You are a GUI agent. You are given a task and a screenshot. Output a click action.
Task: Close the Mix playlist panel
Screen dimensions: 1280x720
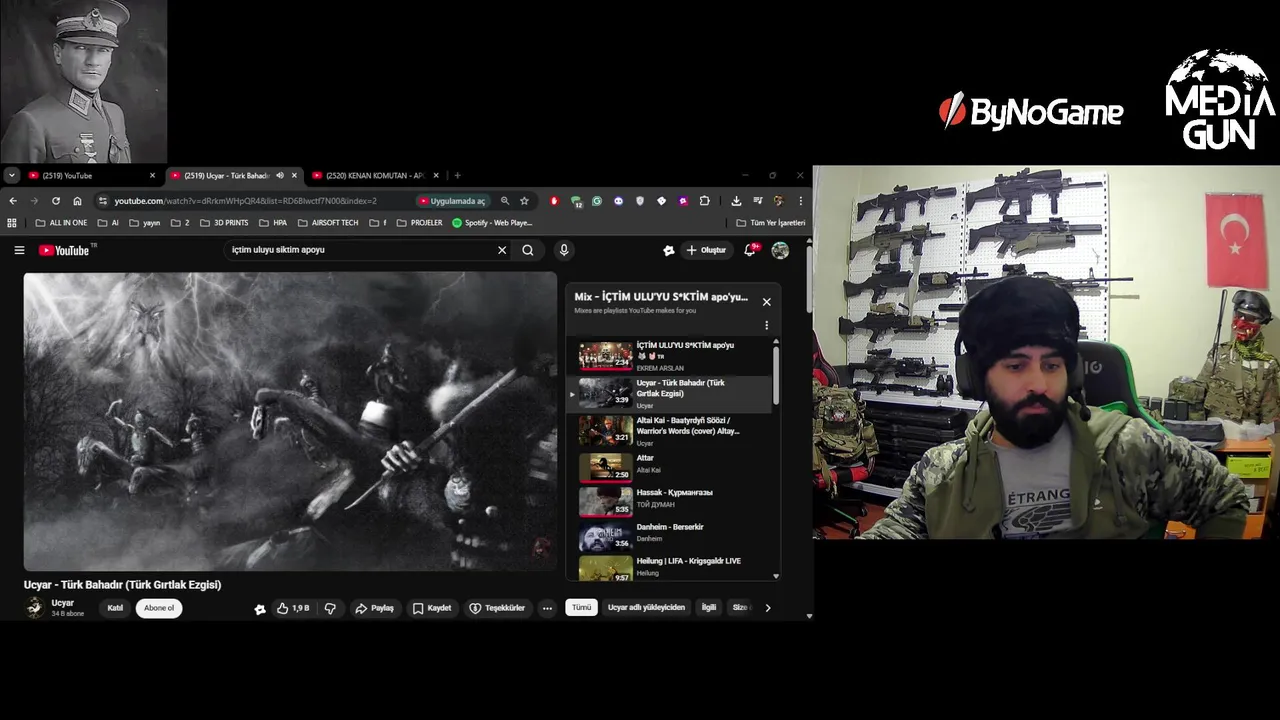click(767, 302)
